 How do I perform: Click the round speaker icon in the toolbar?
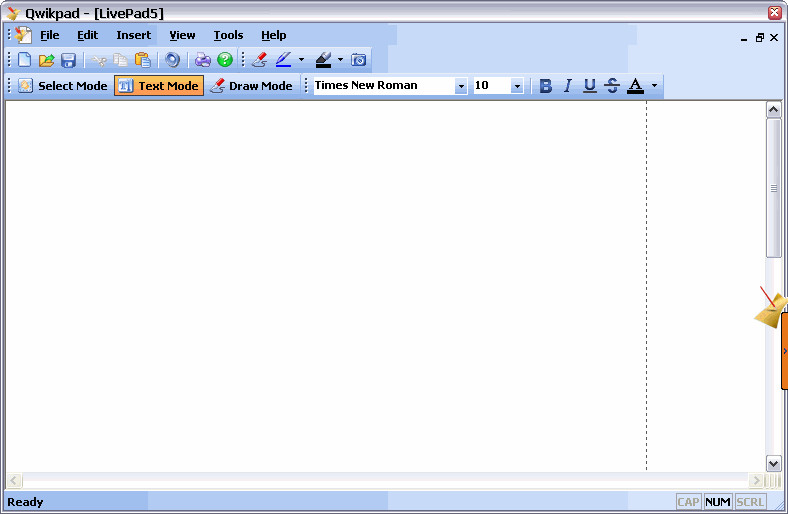tap(172, 60)
